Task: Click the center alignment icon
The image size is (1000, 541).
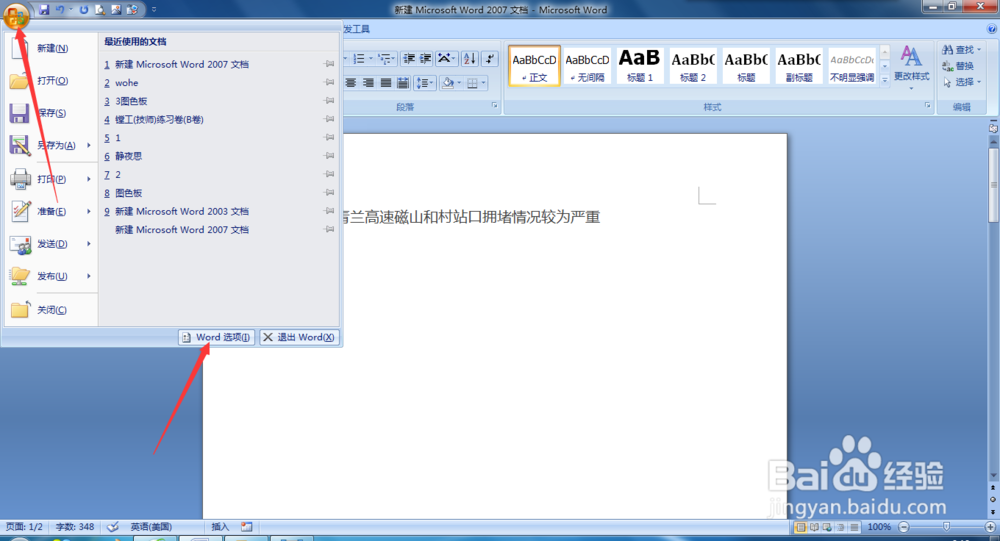Action: pyautogui.click(x=351, y=83)
